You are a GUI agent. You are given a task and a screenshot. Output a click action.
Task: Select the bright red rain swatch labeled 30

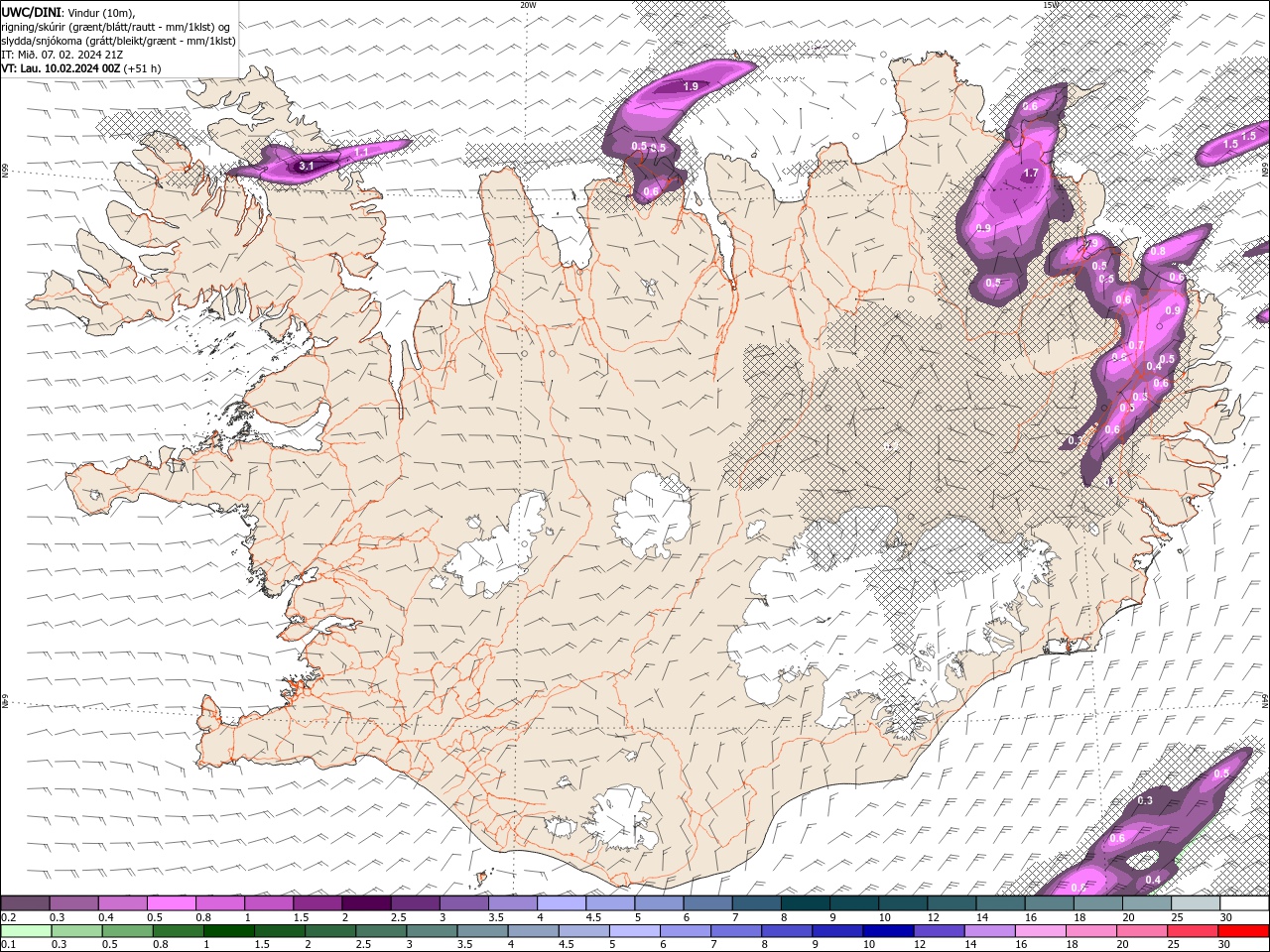1243,931
